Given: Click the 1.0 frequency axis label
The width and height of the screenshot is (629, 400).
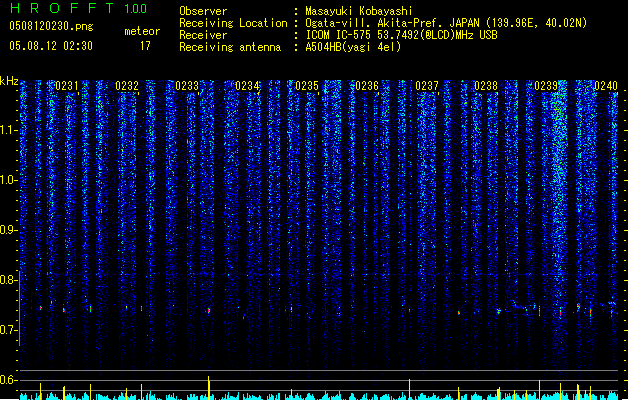Looking at the screenshot, I should coord(8,180).
